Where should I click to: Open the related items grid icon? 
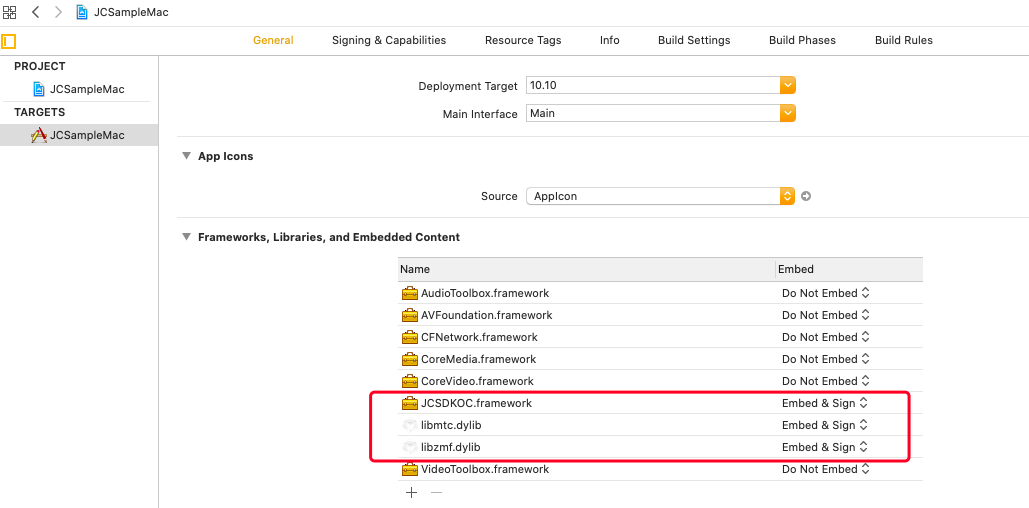[9, 12]
